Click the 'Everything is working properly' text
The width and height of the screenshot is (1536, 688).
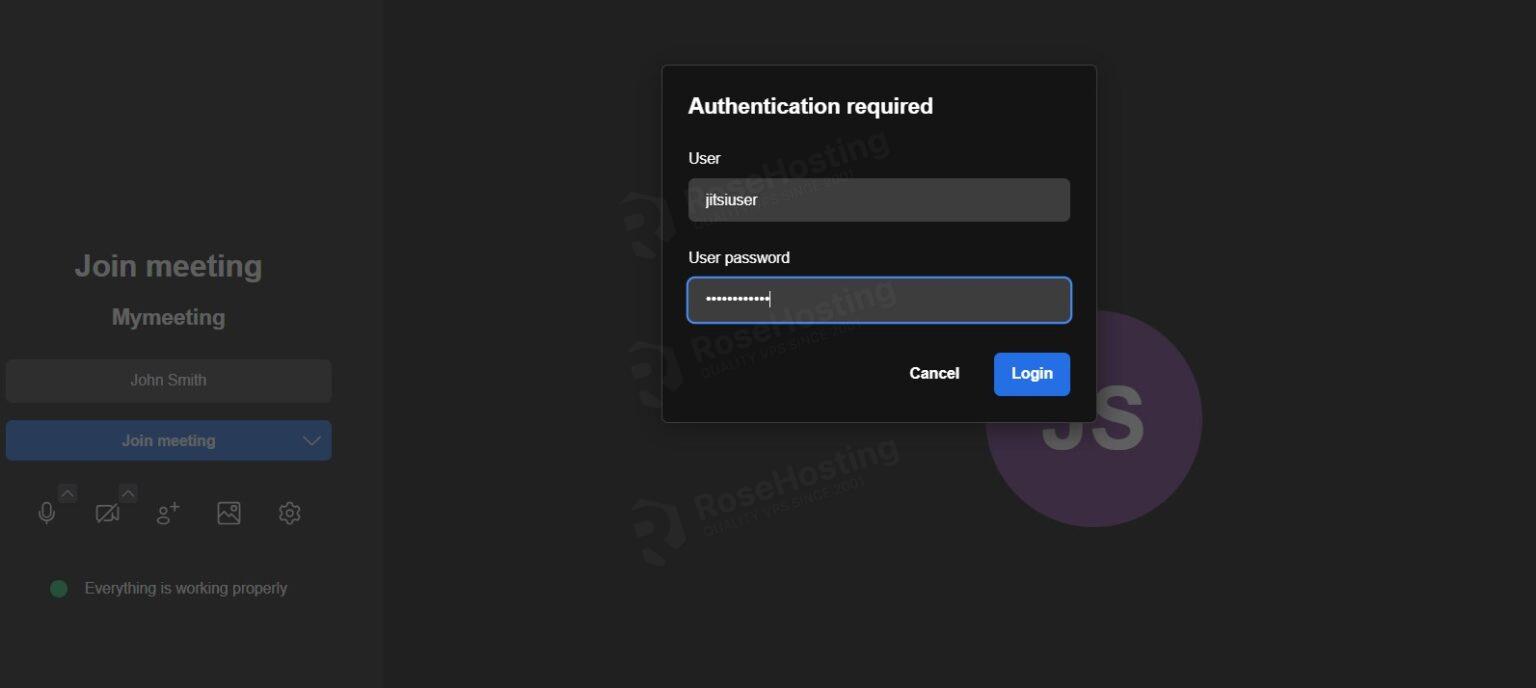click(x=186, y=589)
